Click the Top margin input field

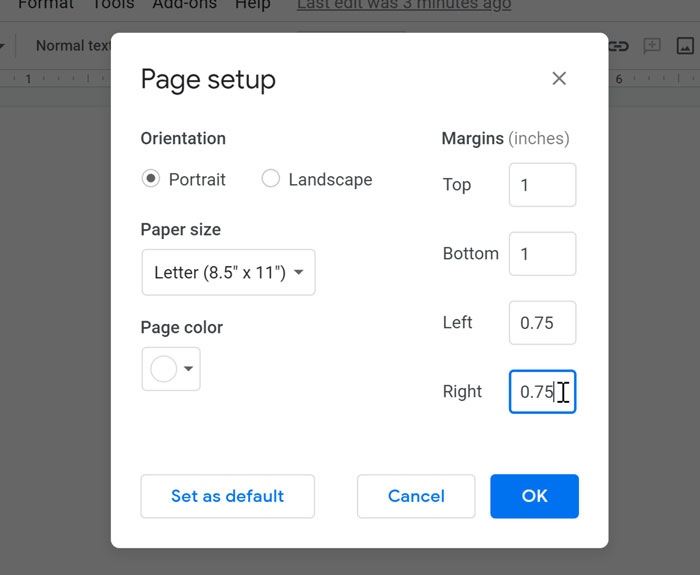click(x=542, y=185)
